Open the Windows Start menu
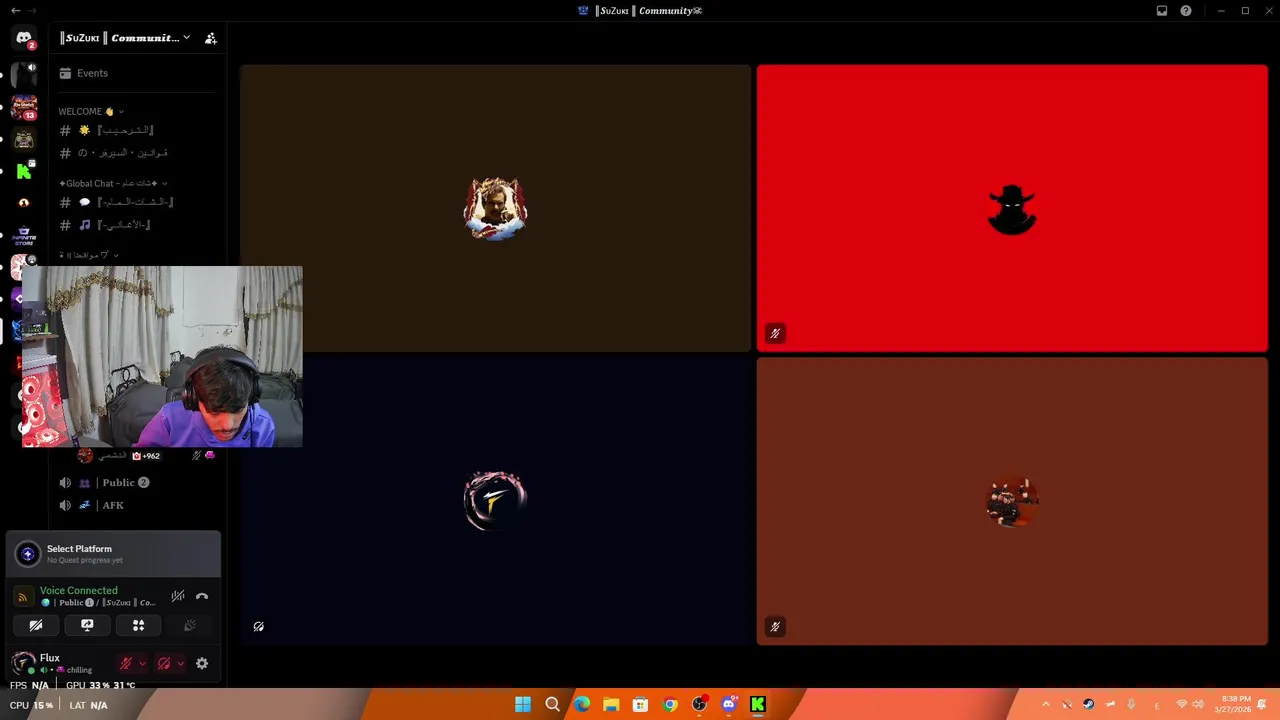This screenshot has width=1280, height=720. click(x=523, y=705)
